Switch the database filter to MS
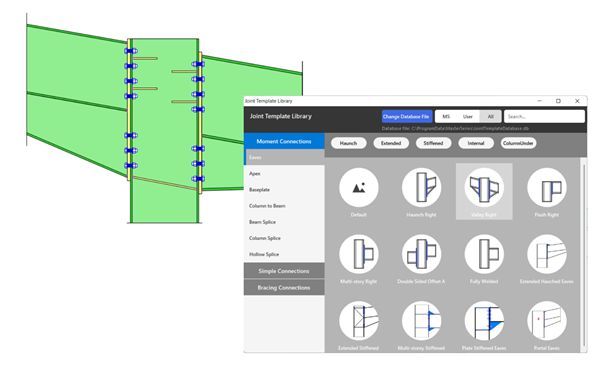The image size is (600, 366). [446, 116]
